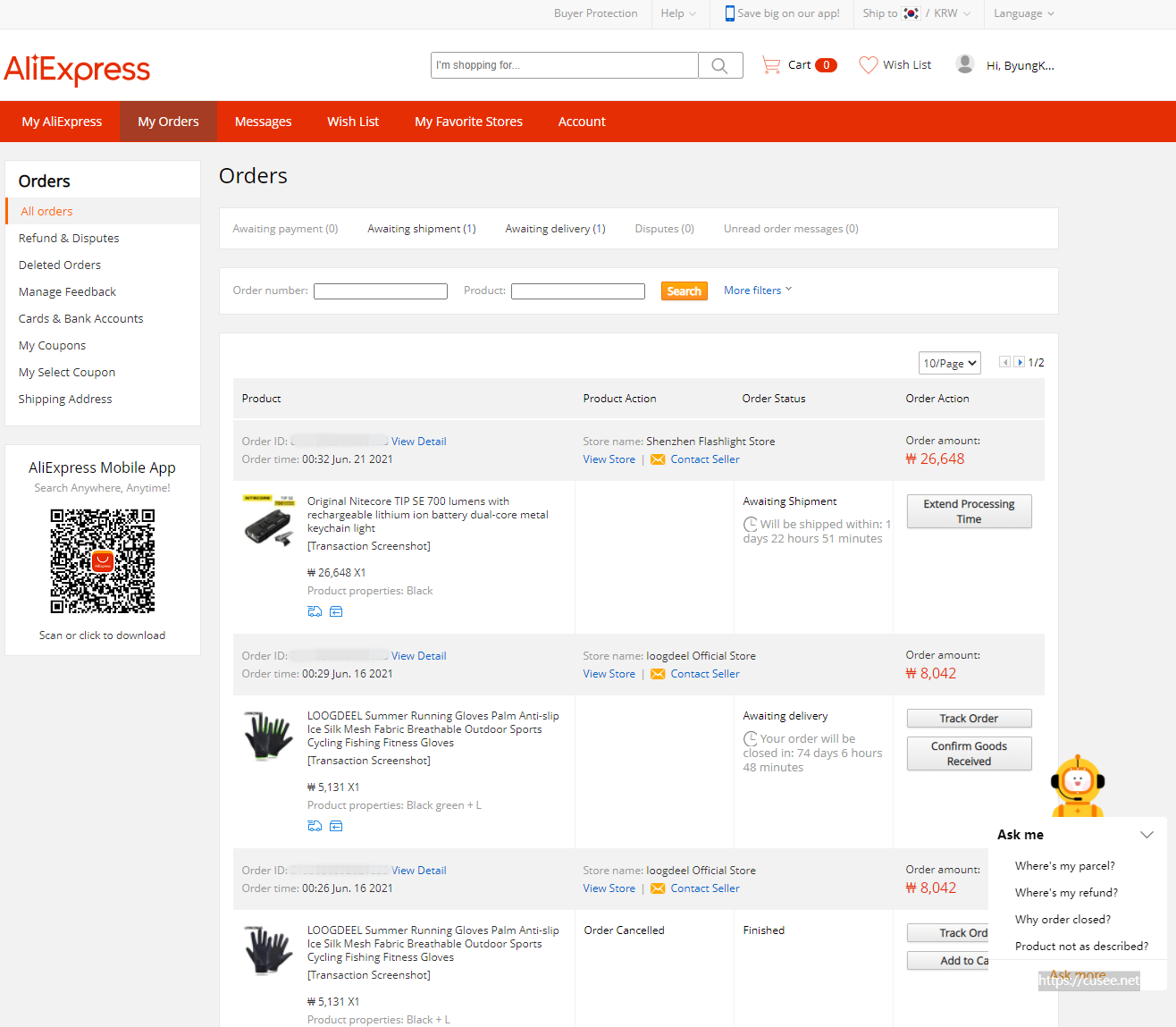Click Extend Processing Time button
The width and height of the screenshot is (1176, 1027).
(x=969, y=511)
